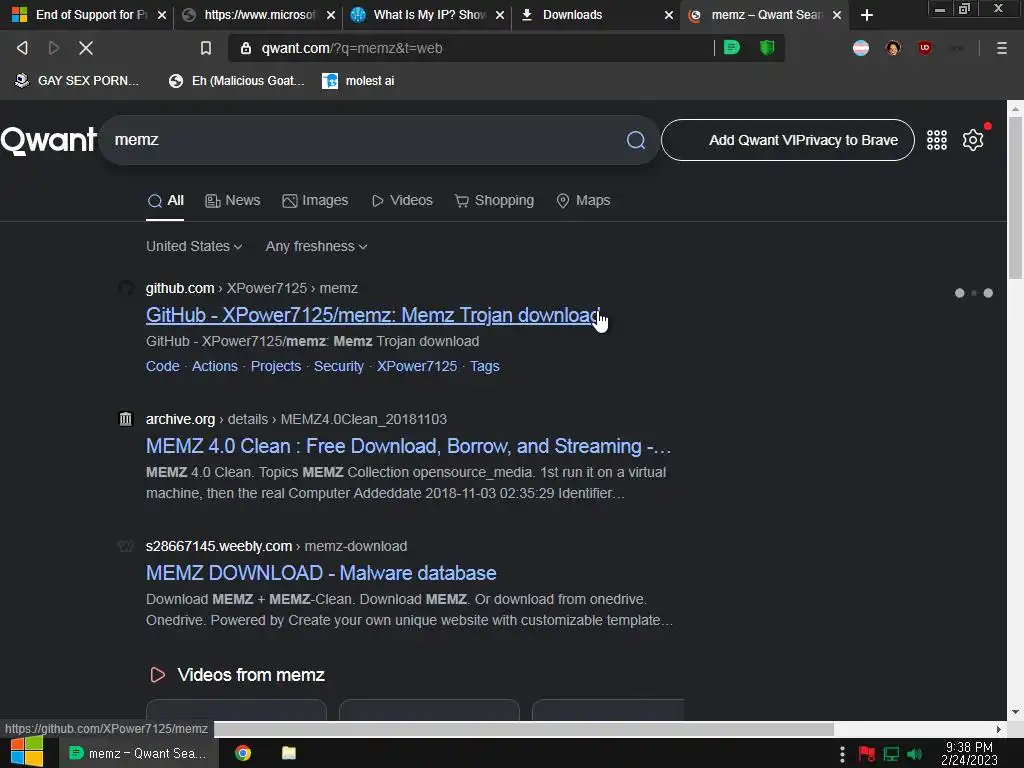Screen dimensions: 1024x768
Task: Open the Security sublink under GitHub result
Action: point(338,366)
